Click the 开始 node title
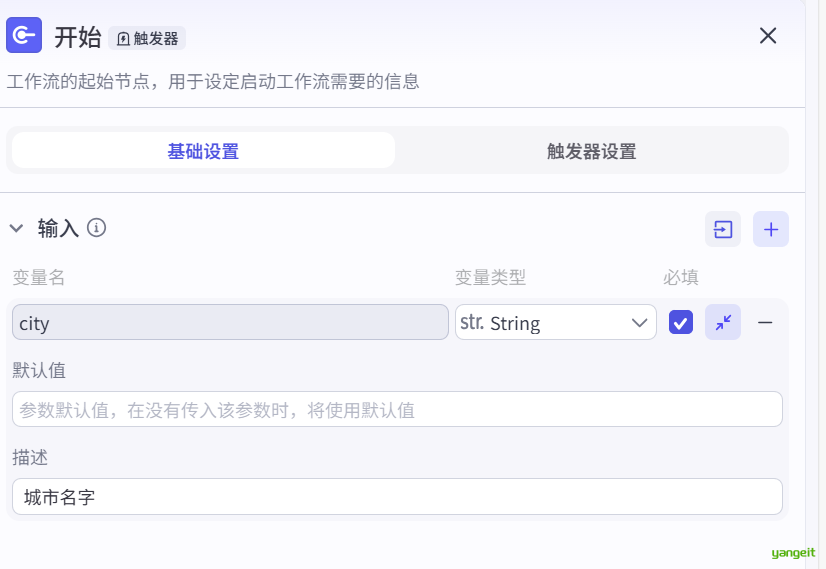 click(77, 37)
